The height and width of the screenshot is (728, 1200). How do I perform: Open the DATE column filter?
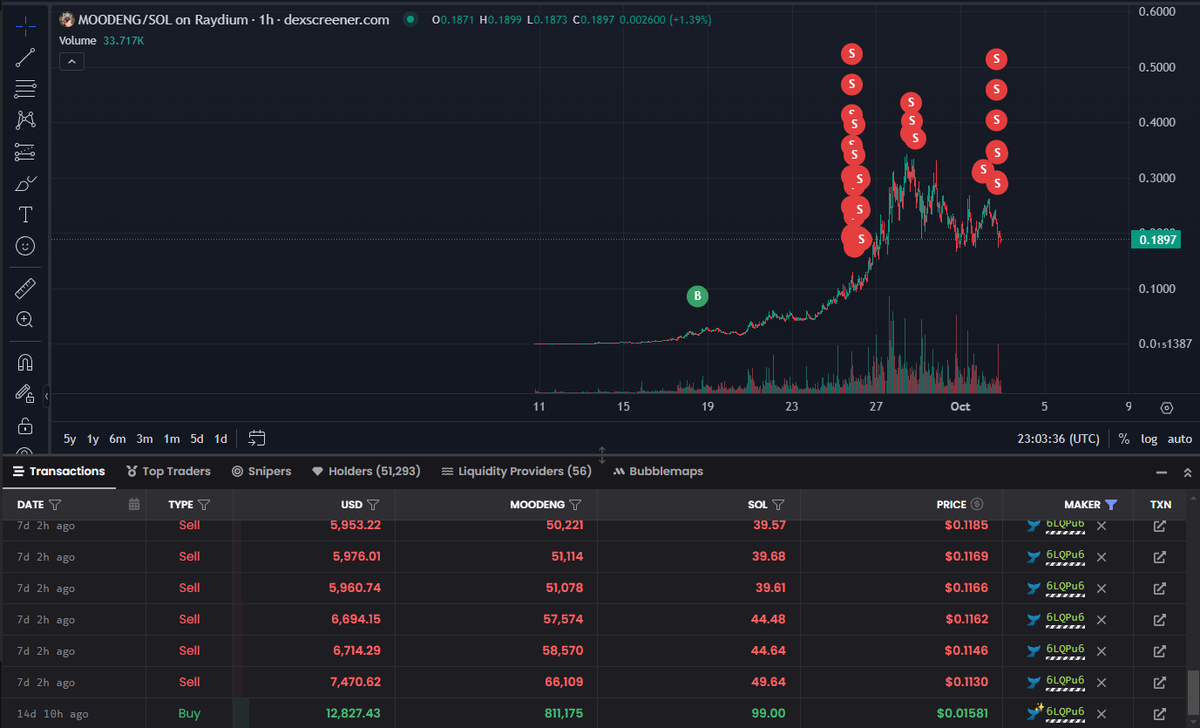point(55,505)
